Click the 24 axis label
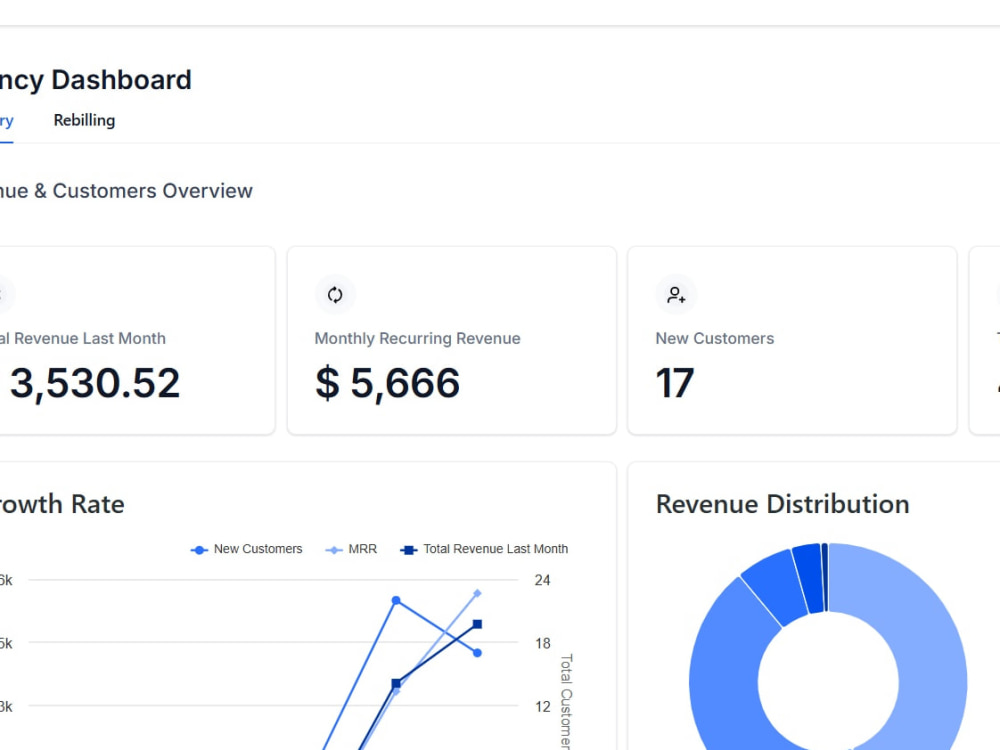This screenshot has width=1000, height=750. (x=542, y=580)
